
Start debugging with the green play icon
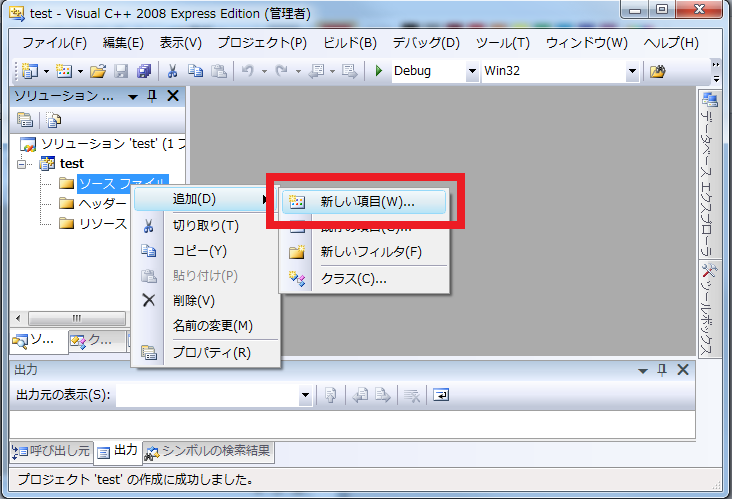[379, 71]
